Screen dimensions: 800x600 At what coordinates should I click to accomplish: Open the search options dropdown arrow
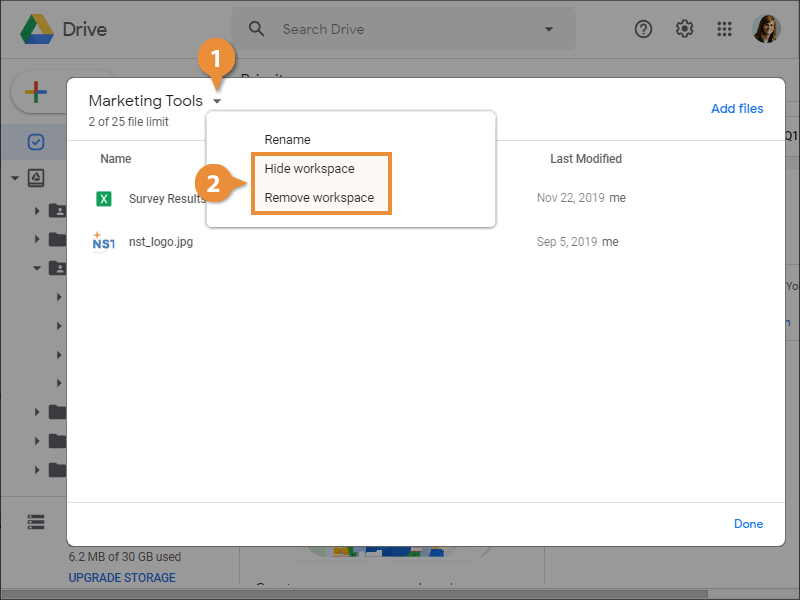(548, 29)
